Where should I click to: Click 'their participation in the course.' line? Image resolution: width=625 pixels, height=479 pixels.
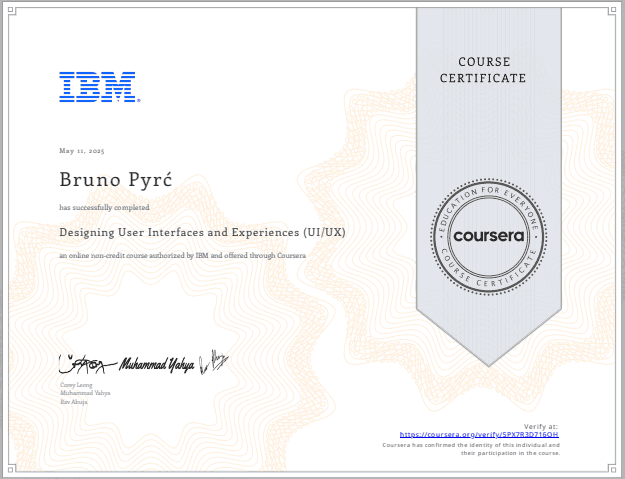(511, 453)
